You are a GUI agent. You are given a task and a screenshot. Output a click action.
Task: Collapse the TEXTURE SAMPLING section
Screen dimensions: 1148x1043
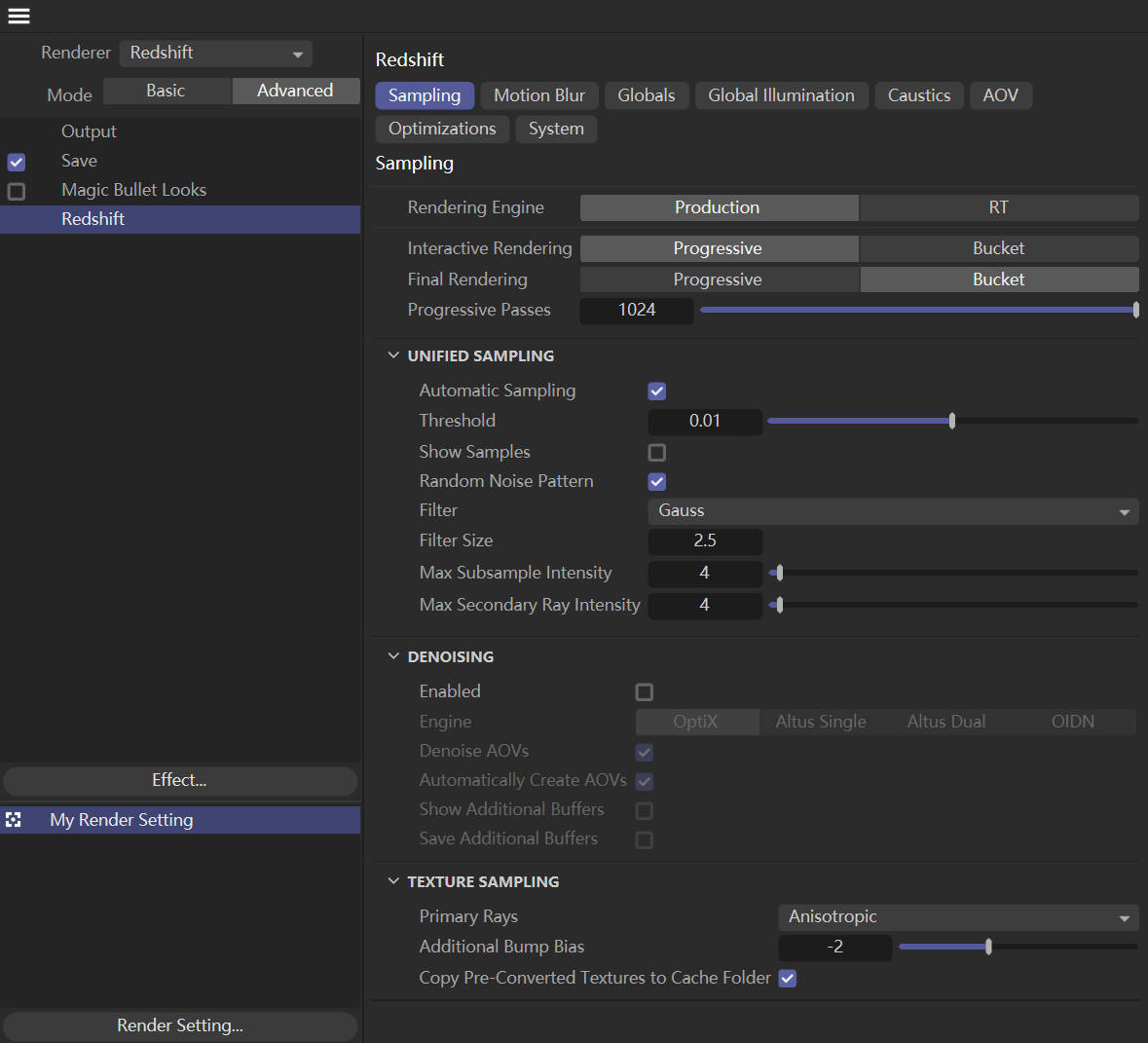(393, 880)
